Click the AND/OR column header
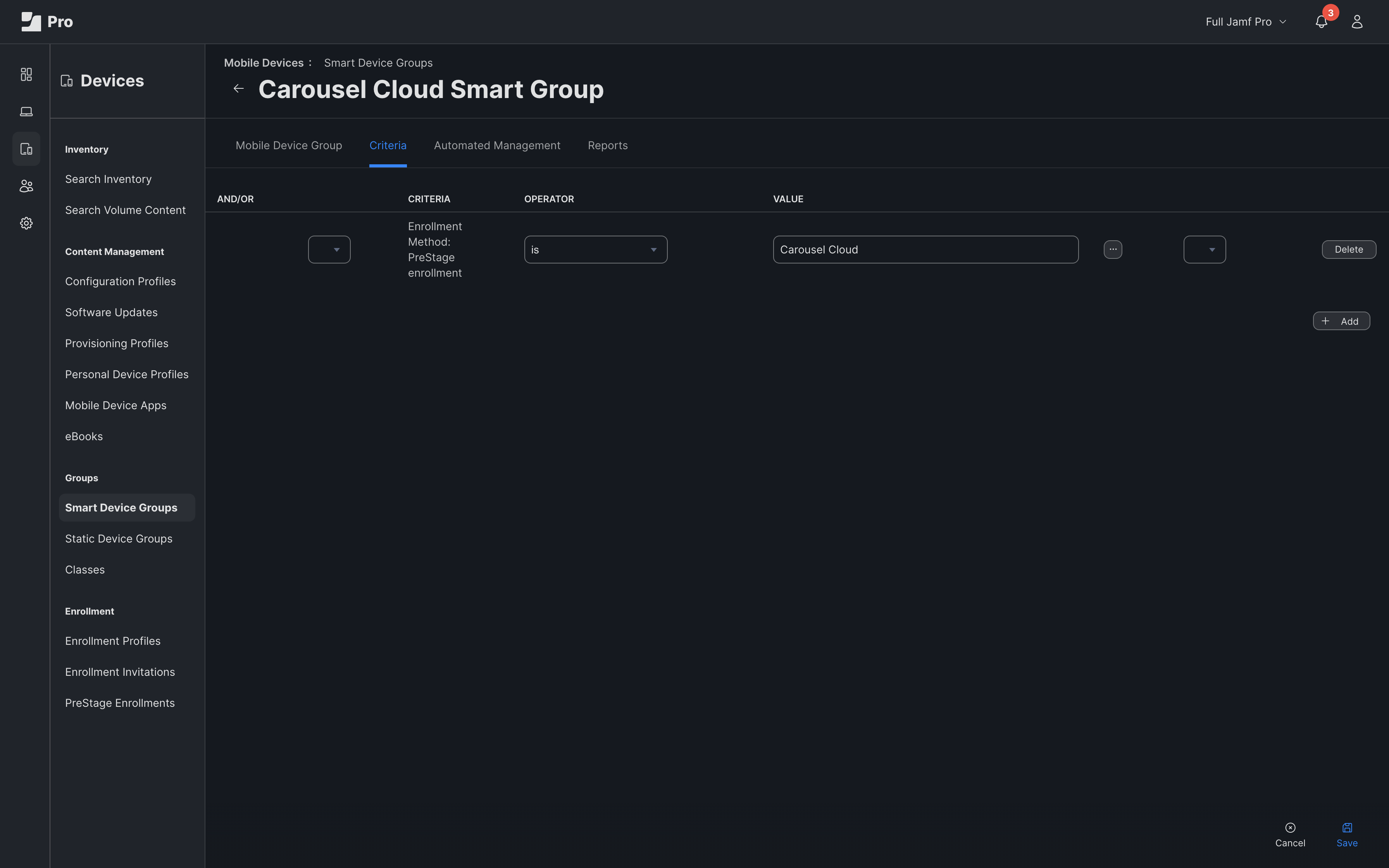Image resolution: width=1389 pixels, height=868 pixels. pyautogui.click(x=235, y=199)
